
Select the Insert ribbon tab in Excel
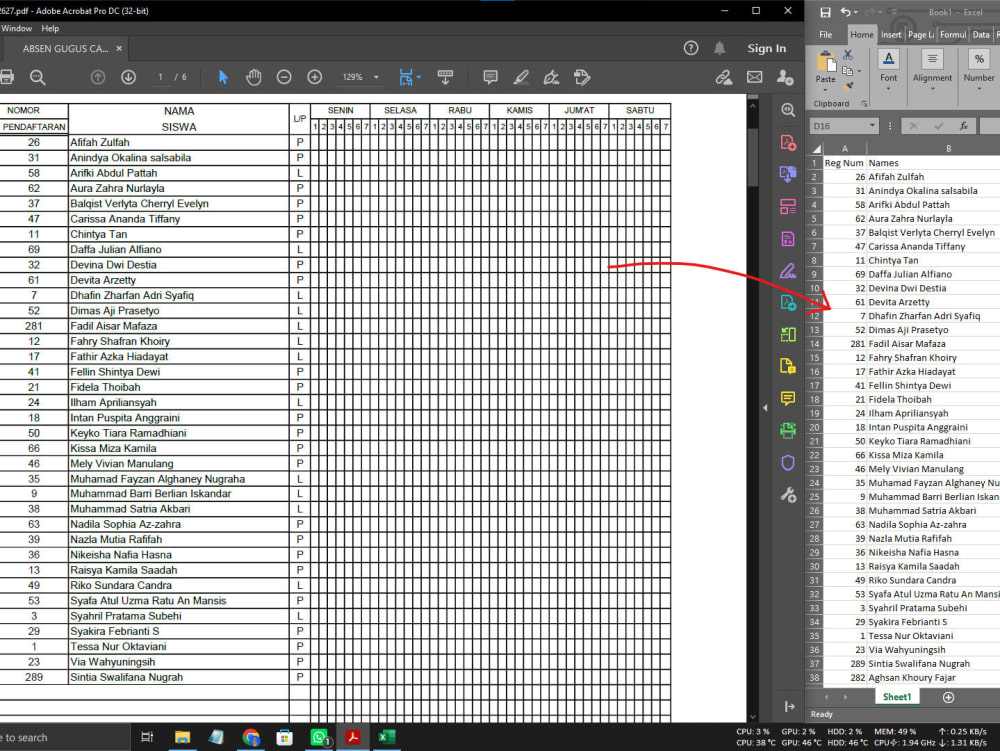coord(891,34)
